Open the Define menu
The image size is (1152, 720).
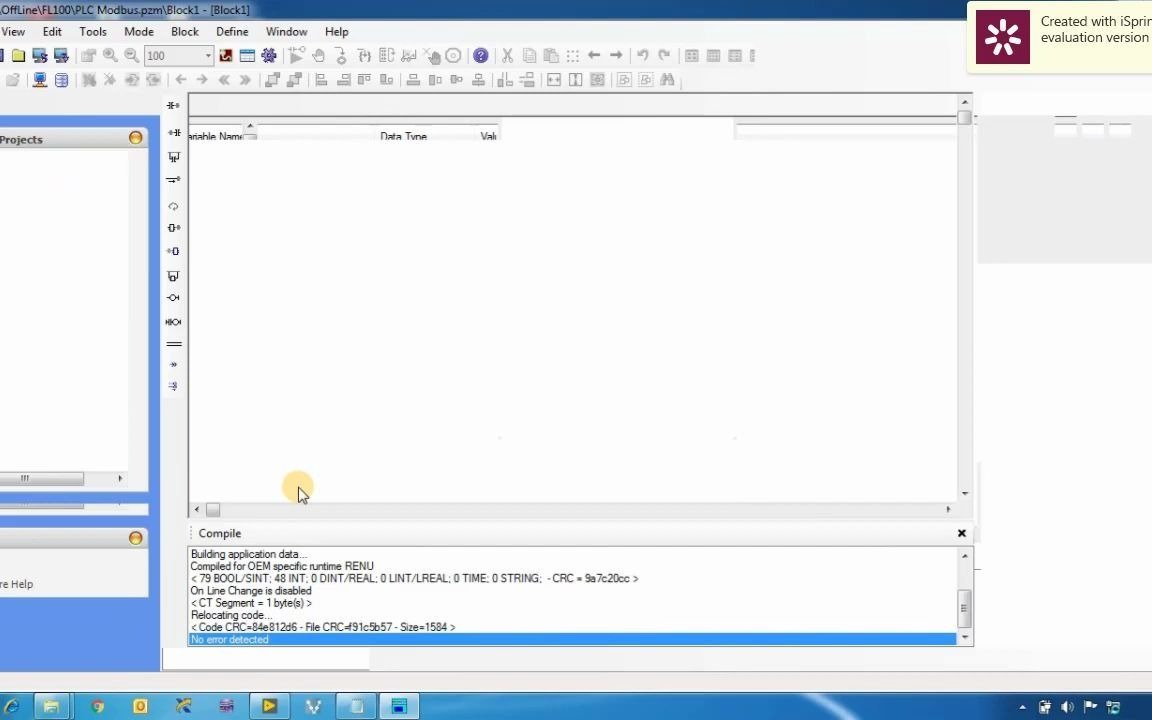point(232,31)
